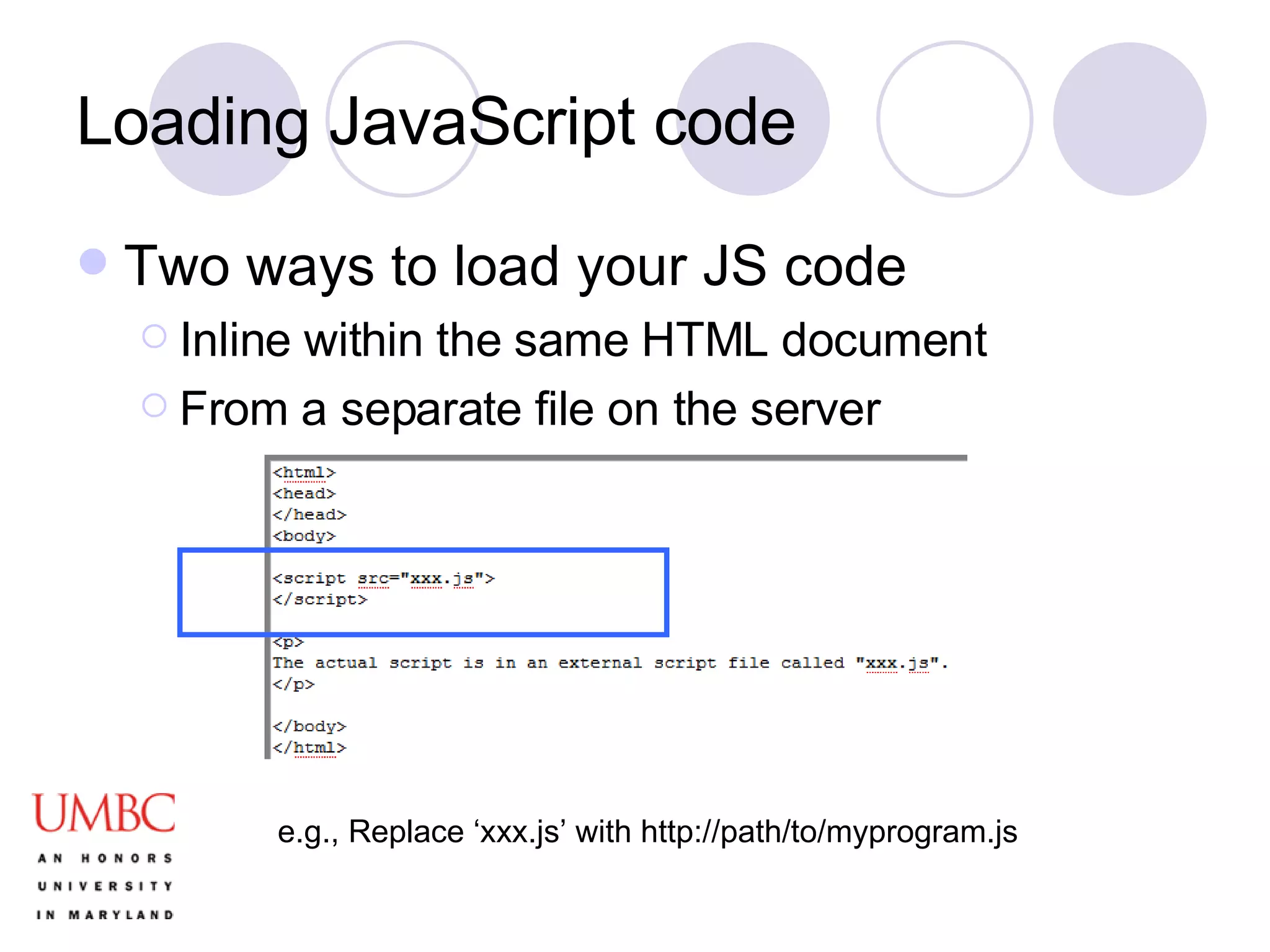This screenshot has width=1270, height=952.
Task: Click the hollow bullet beside From a separate file
Action: [154, 406]
